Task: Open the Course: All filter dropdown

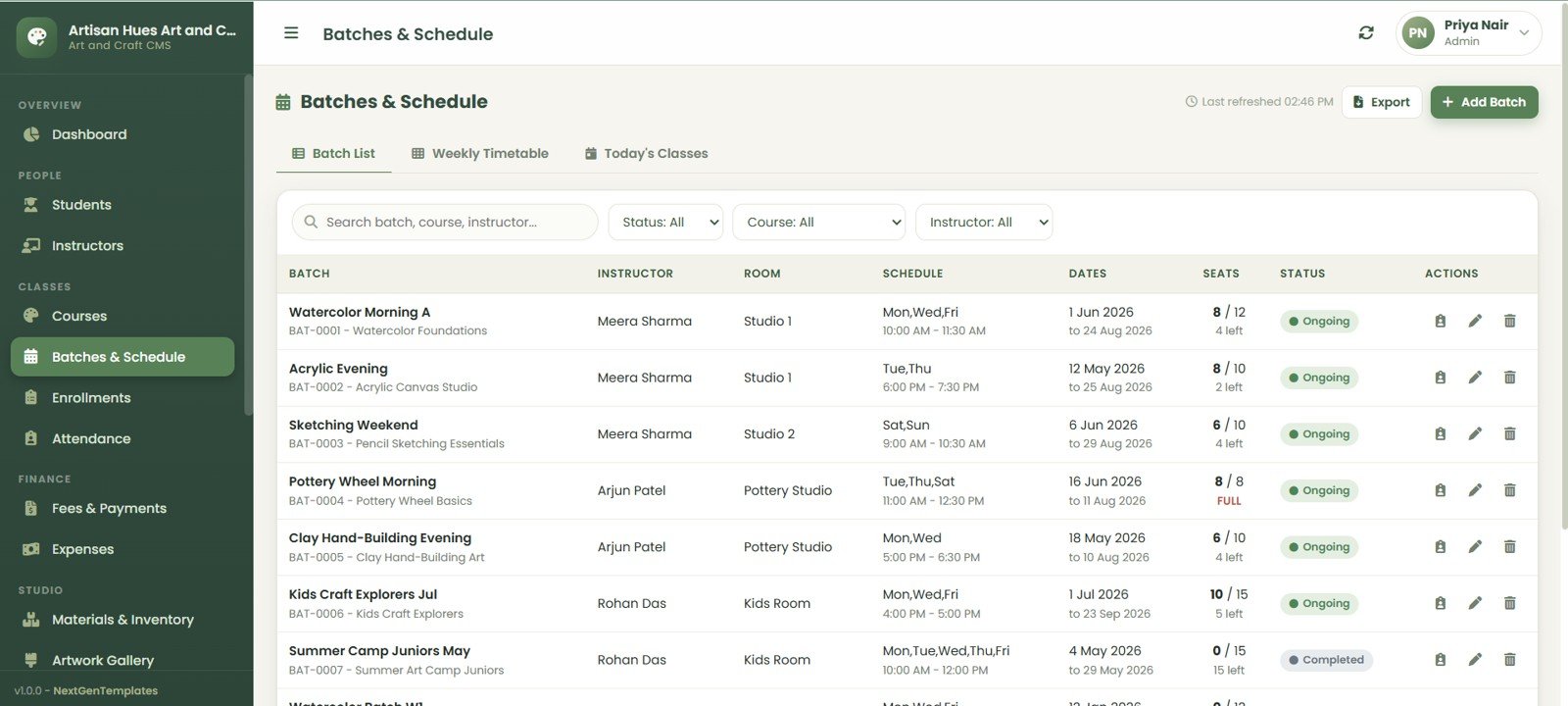Action: 818,223
